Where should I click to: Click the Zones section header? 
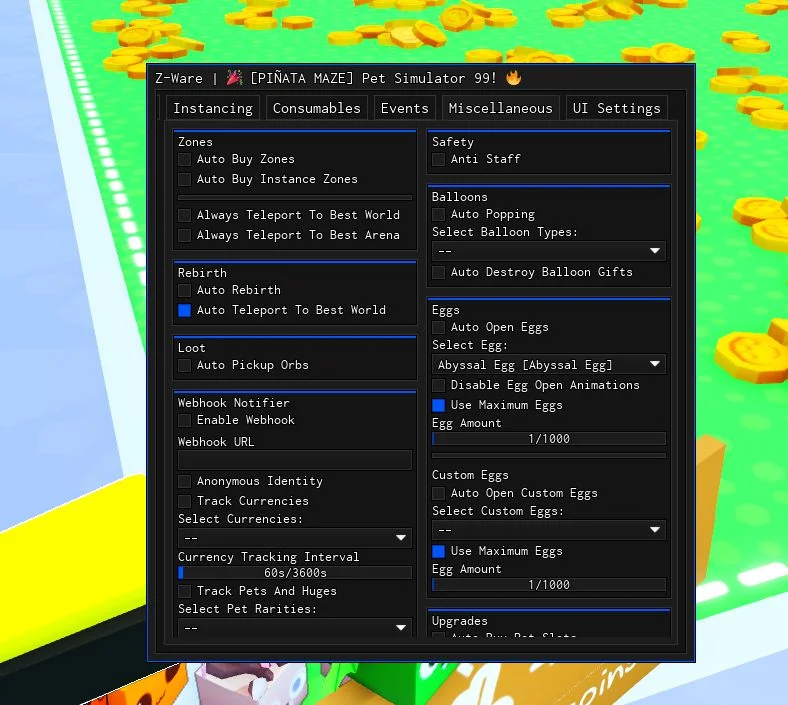(195, 142)
